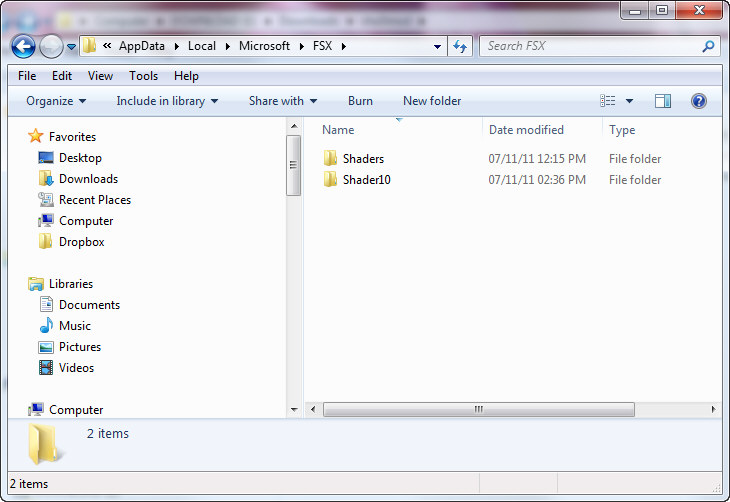Image resolution: width=730 pixels, height=502 pixels.
Task: Expand the Organize dropdown menu
Action: tap(56, 101)
